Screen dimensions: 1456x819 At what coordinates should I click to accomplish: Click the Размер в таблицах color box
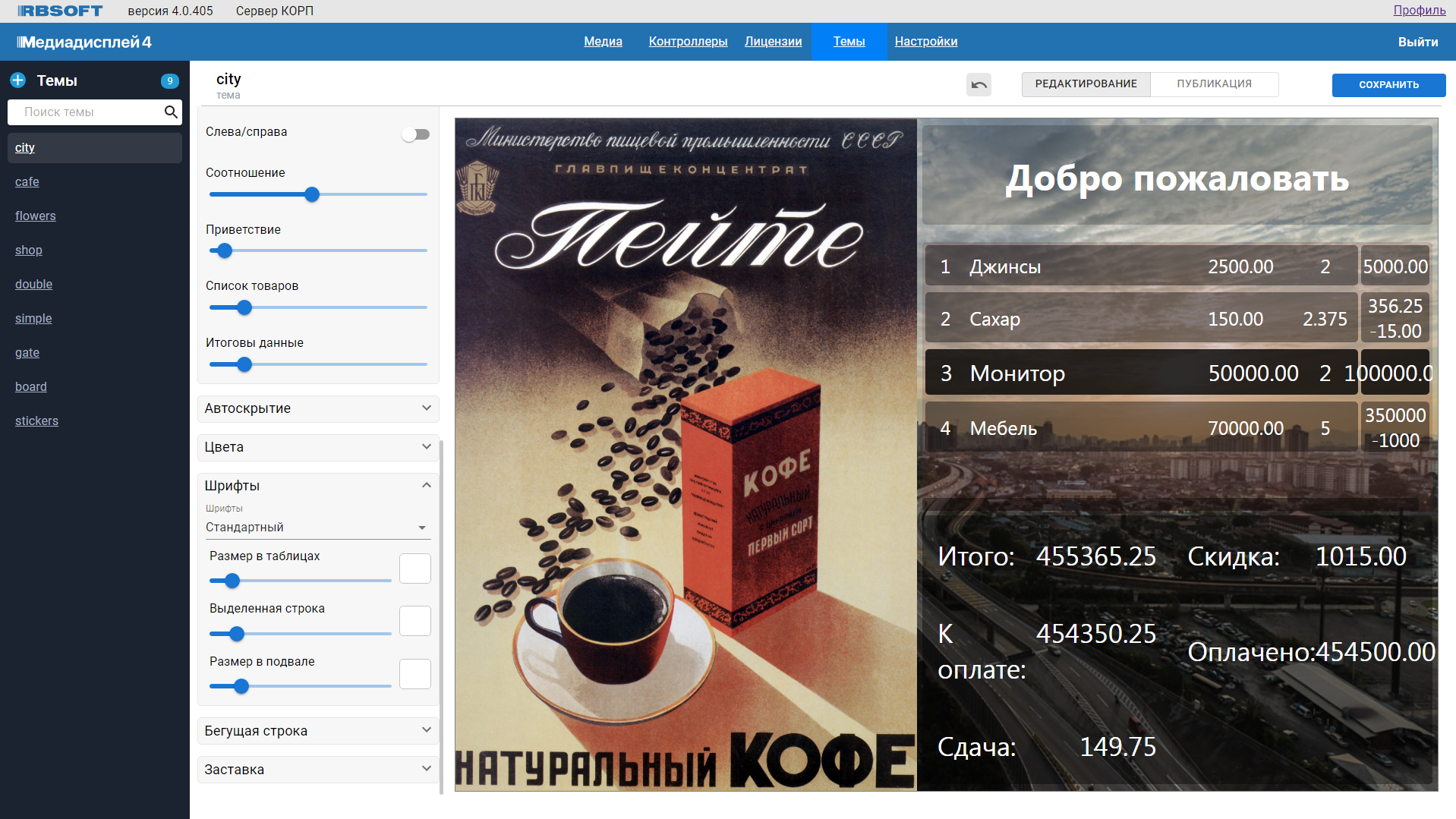tap(415, 569)
